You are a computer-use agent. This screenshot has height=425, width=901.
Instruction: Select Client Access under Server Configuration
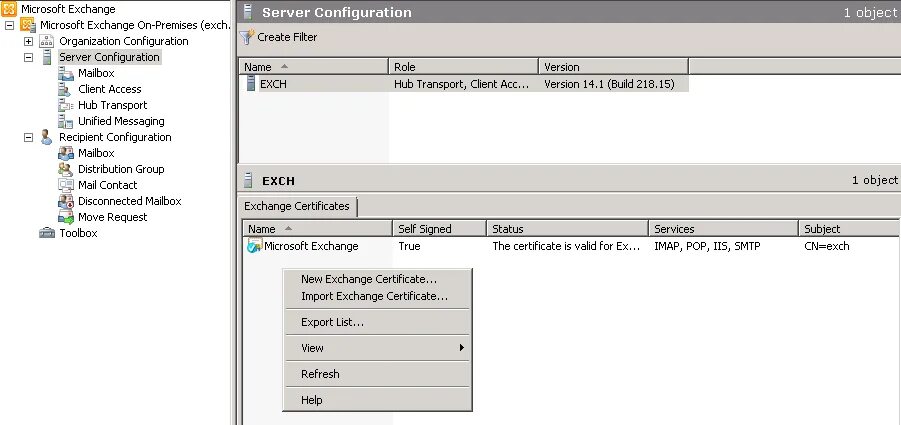(x=110, y=89)
